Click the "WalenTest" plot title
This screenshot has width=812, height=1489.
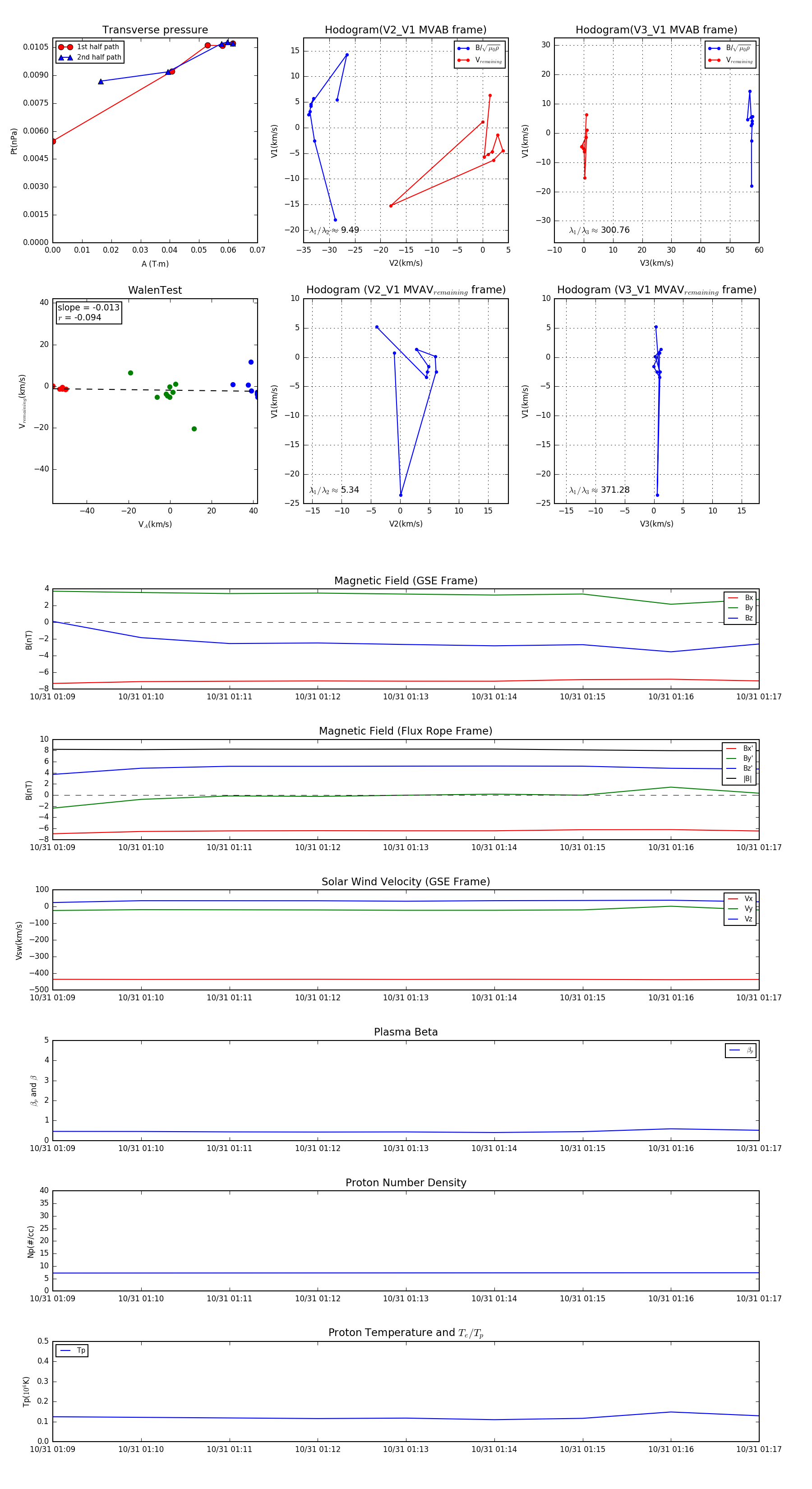tap(155, 290)
